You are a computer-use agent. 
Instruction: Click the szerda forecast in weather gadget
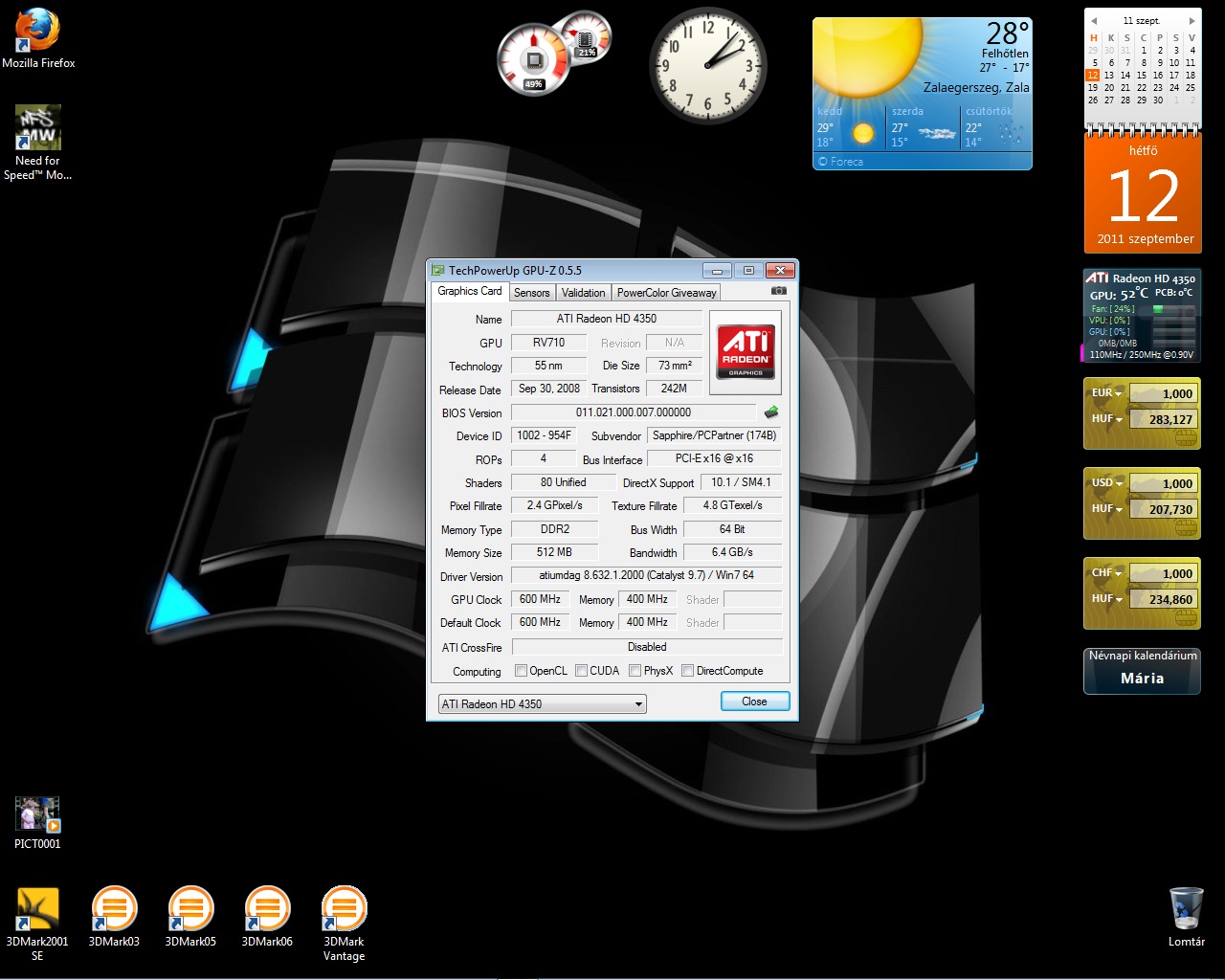tap(924, 127)
